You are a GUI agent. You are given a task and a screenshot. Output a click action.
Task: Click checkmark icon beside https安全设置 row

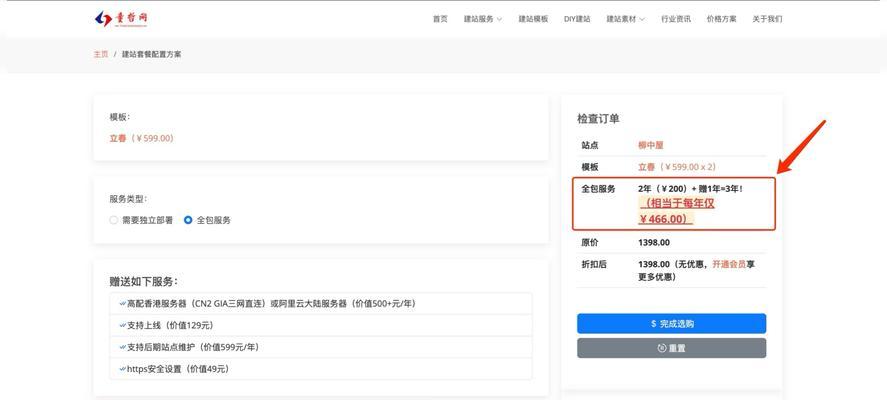(122, 369)
